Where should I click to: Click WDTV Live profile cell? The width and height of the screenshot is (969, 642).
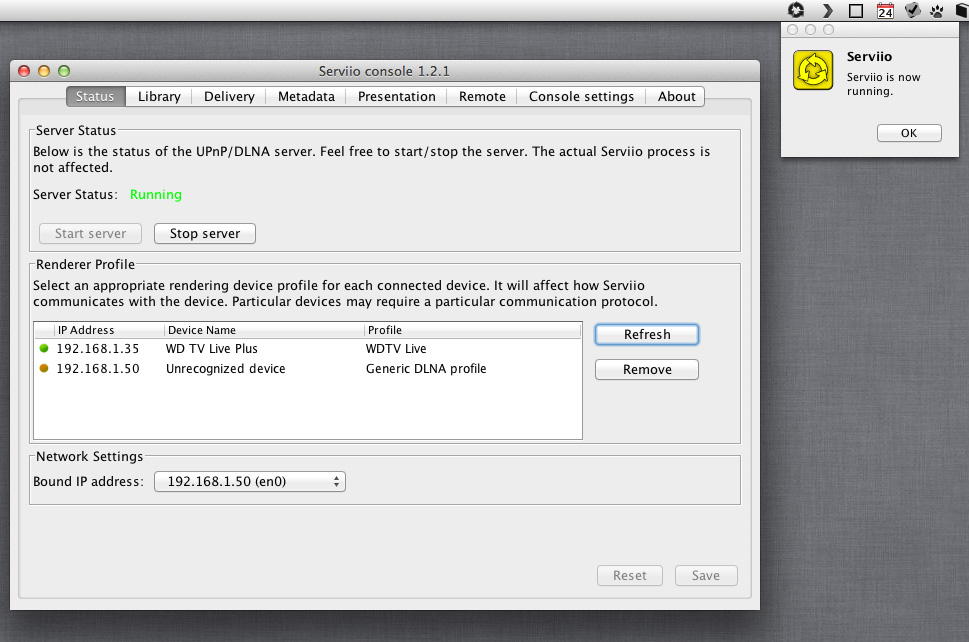[396, 348]
